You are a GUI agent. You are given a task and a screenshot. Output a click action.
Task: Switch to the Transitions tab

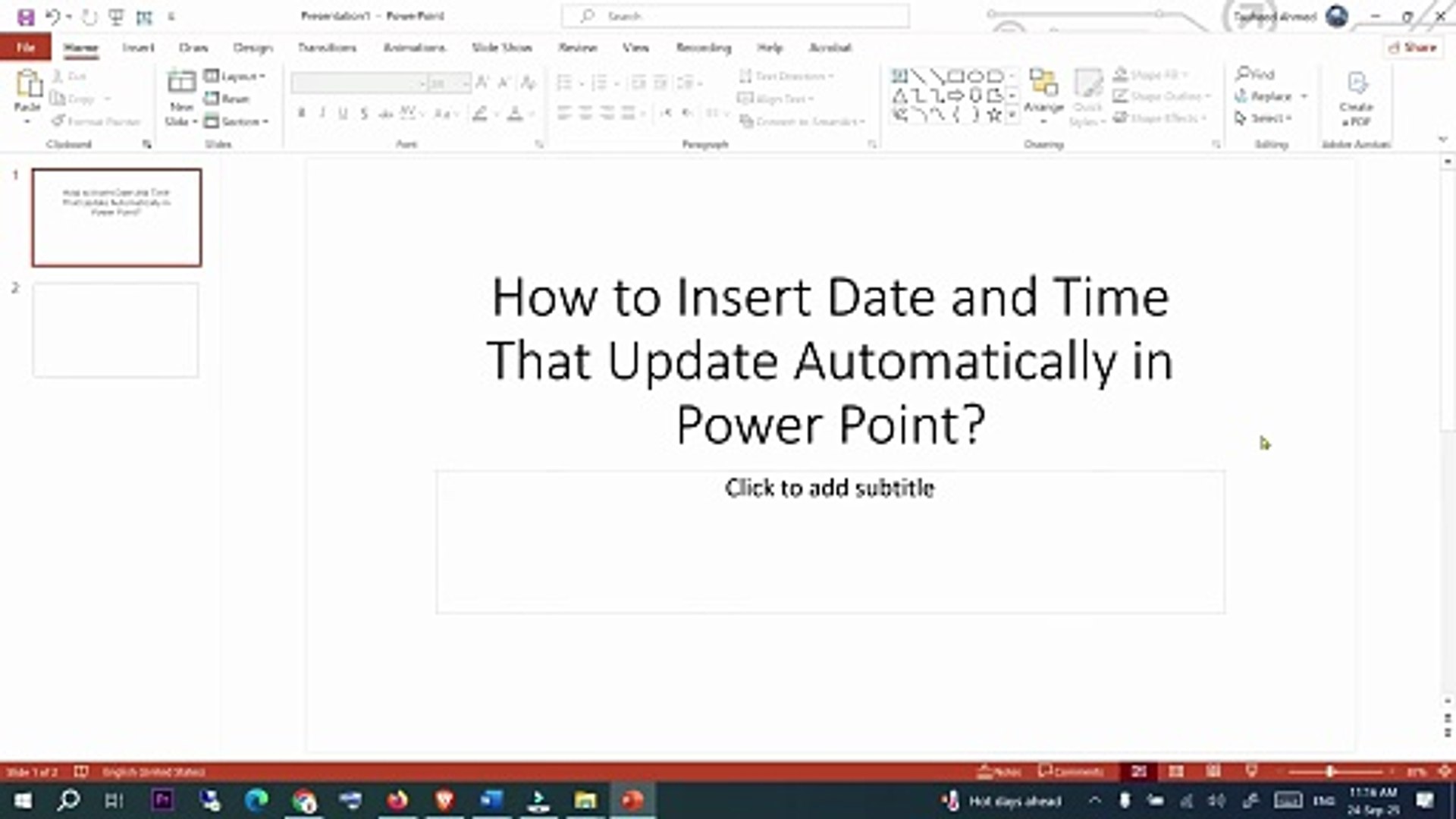click(327, 48)
